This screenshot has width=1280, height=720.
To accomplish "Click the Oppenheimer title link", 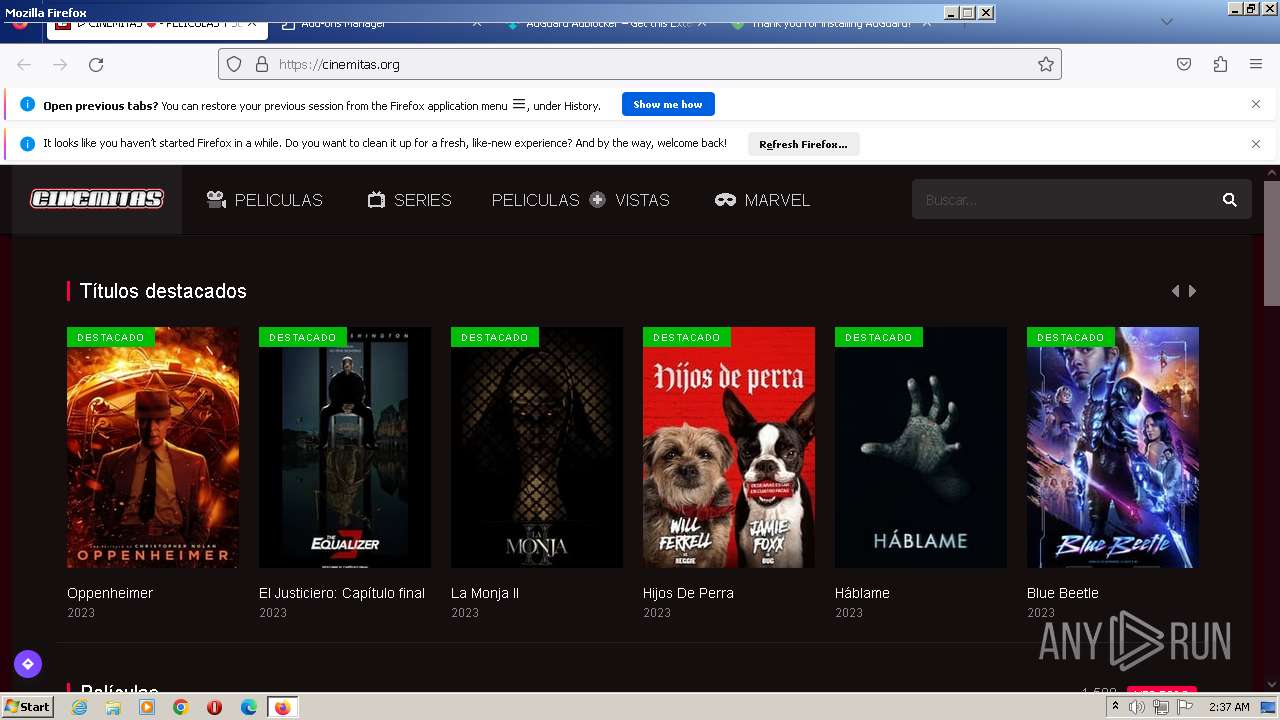I will pos(110,593).
